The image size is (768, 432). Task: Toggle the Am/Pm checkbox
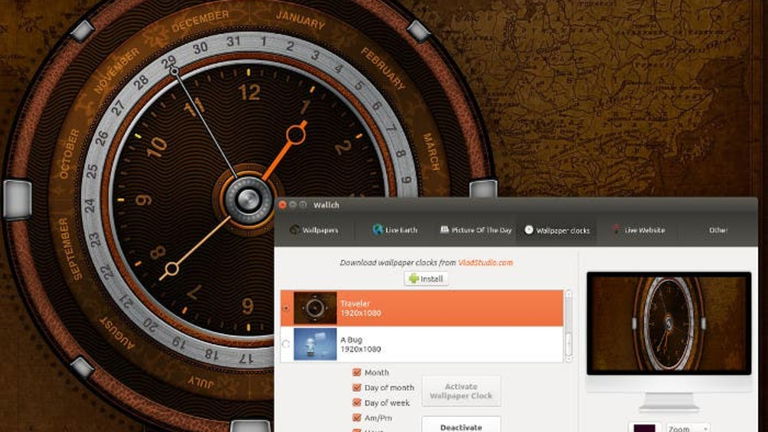coord(357,417)
